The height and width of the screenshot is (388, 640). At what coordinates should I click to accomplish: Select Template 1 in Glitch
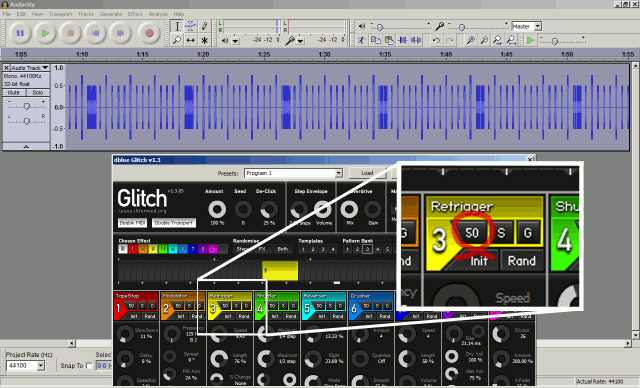pos(303,249)
